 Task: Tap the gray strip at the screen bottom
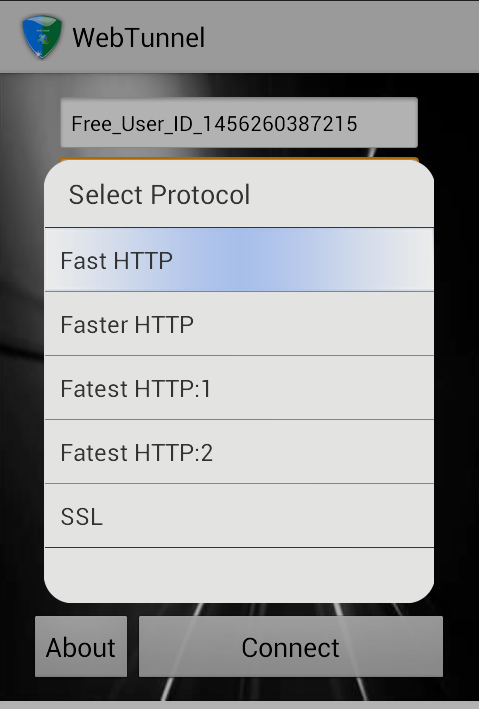(x=239, y=705)
